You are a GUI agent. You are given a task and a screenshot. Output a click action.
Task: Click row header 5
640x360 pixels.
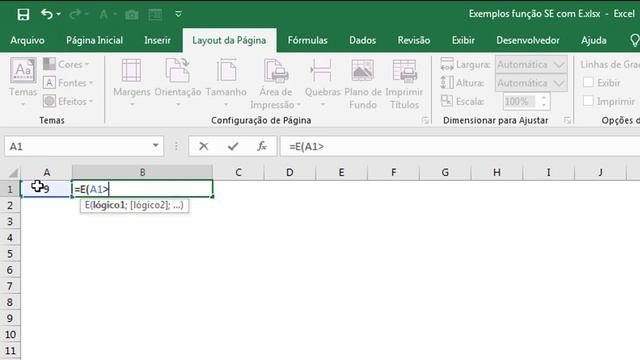[x=10, y=253]
